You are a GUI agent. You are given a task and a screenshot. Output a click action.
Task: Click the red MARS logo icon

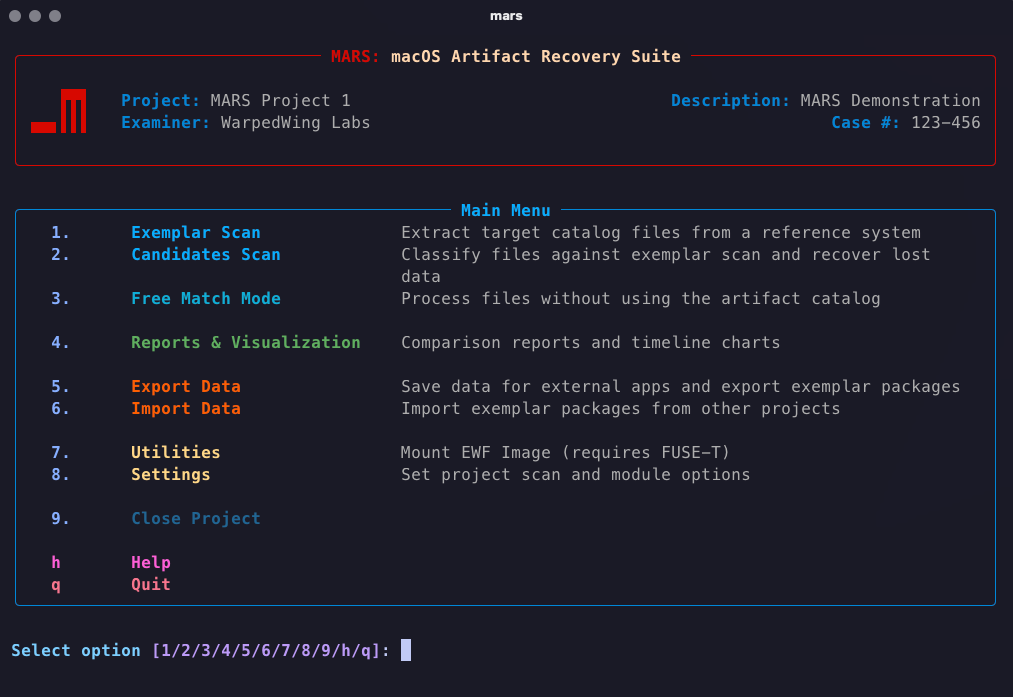pos(59,111)
